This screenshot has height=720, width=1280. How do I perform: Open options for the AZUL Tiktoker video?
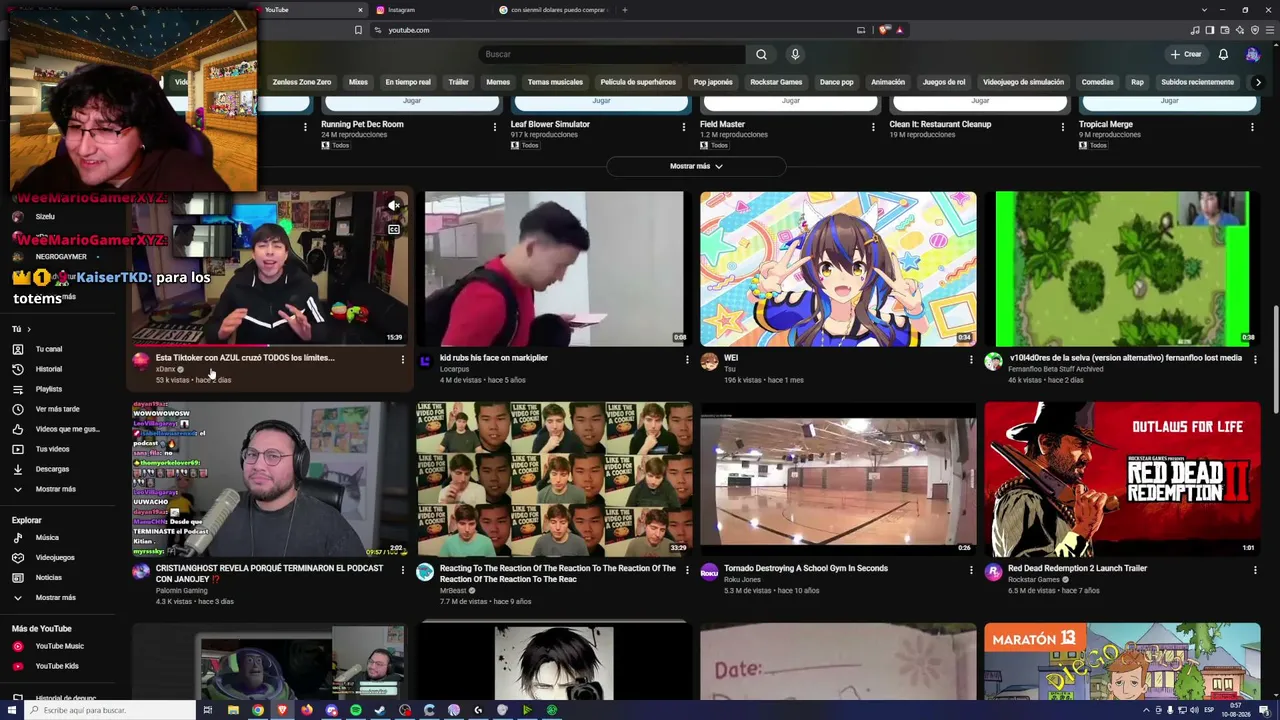(x=403, y=359)
